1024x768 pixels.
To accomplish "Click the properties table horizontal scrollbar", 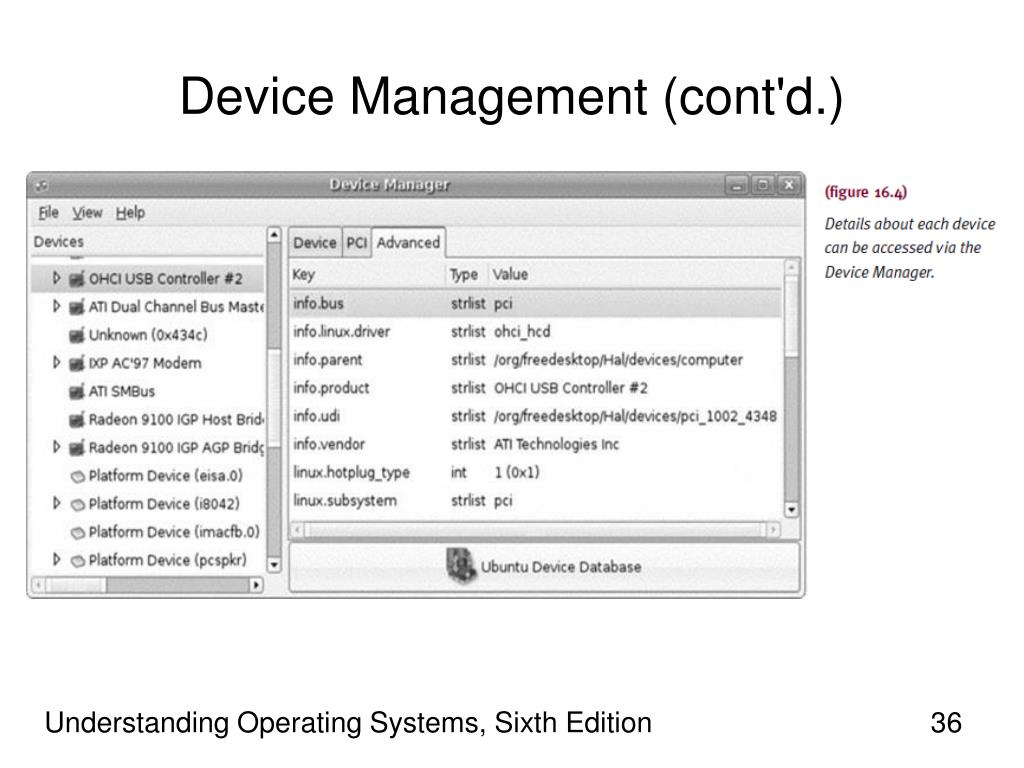I will (535, 530).
